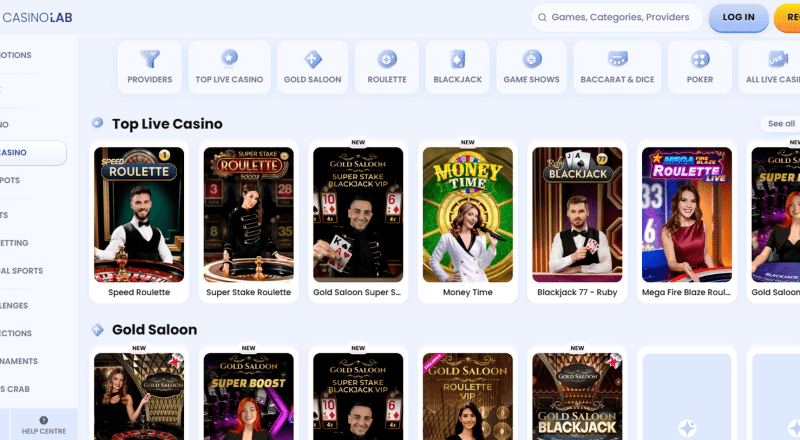Open the Help Centre question icon
The width and height of the screenshot is (800, 440).
pyautogui.click(x=44, y=420)
